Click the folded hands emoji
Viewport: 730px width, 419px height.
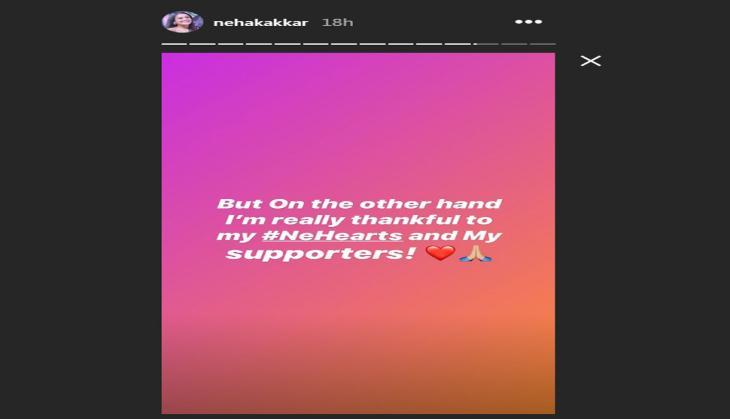click(x=475, y=253)
